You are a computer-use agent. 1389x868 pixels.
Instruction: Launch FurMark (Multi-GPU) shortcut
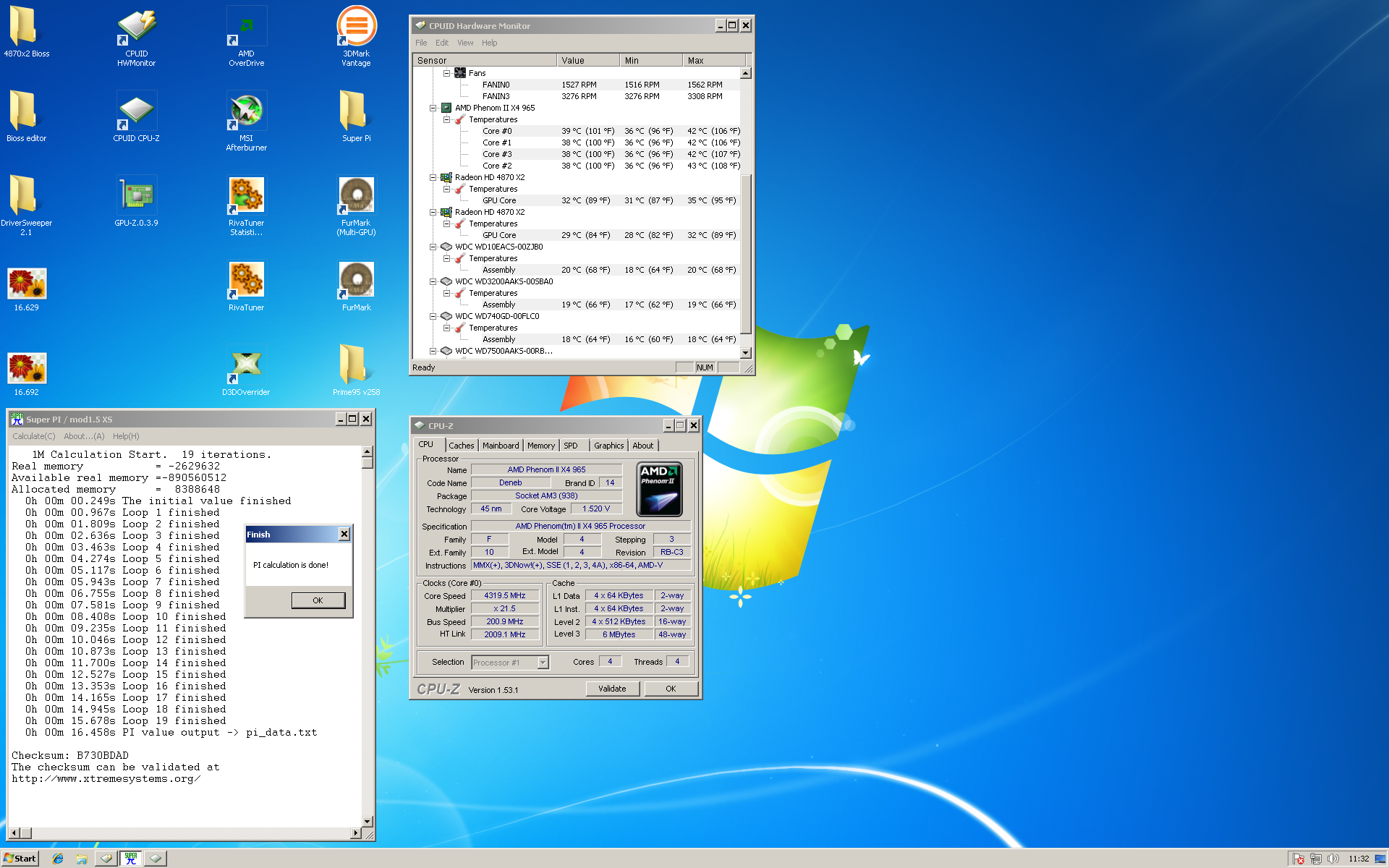356,206
